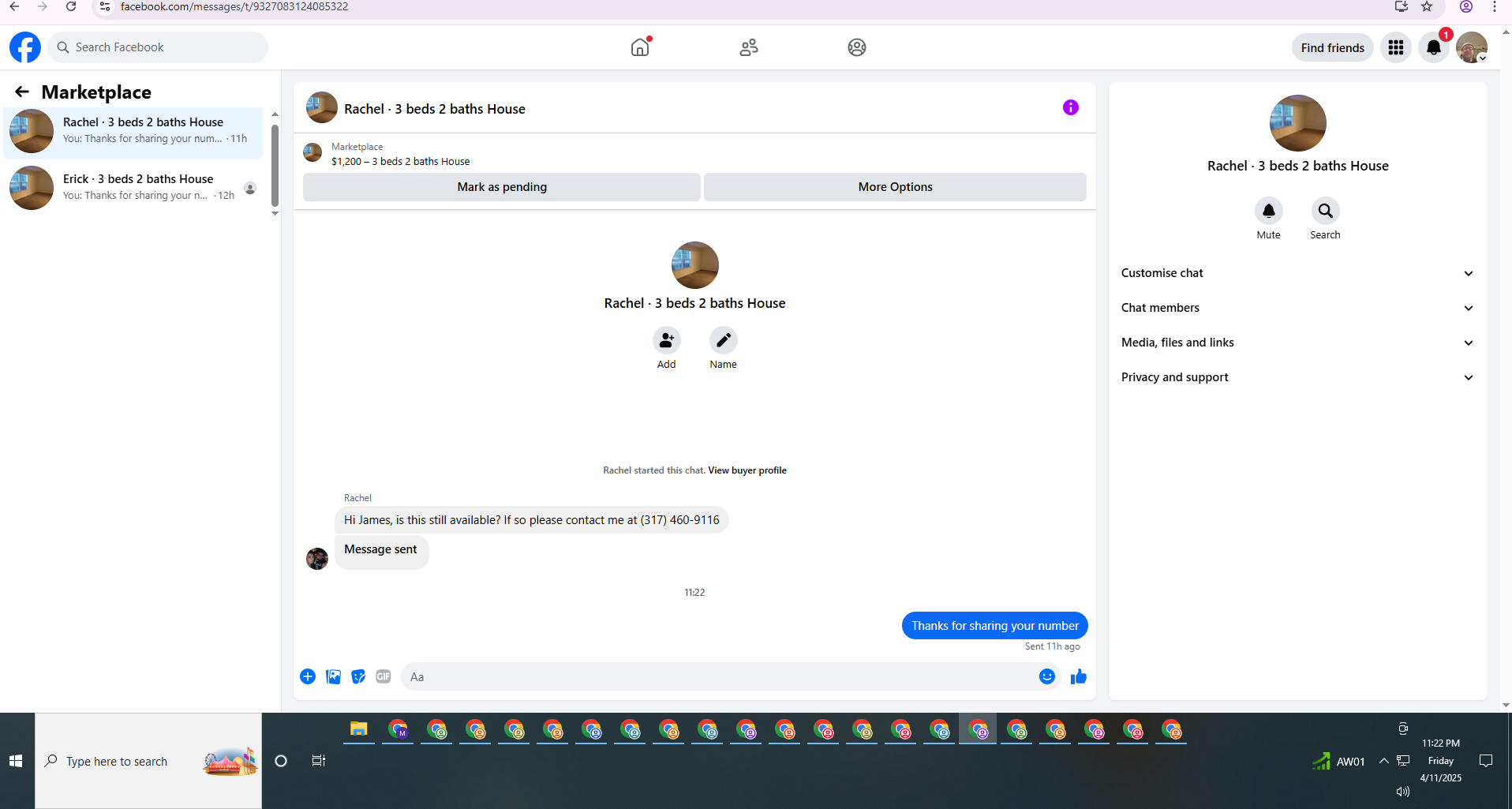Open the Groups icon in top navigation

pos(857,47)
